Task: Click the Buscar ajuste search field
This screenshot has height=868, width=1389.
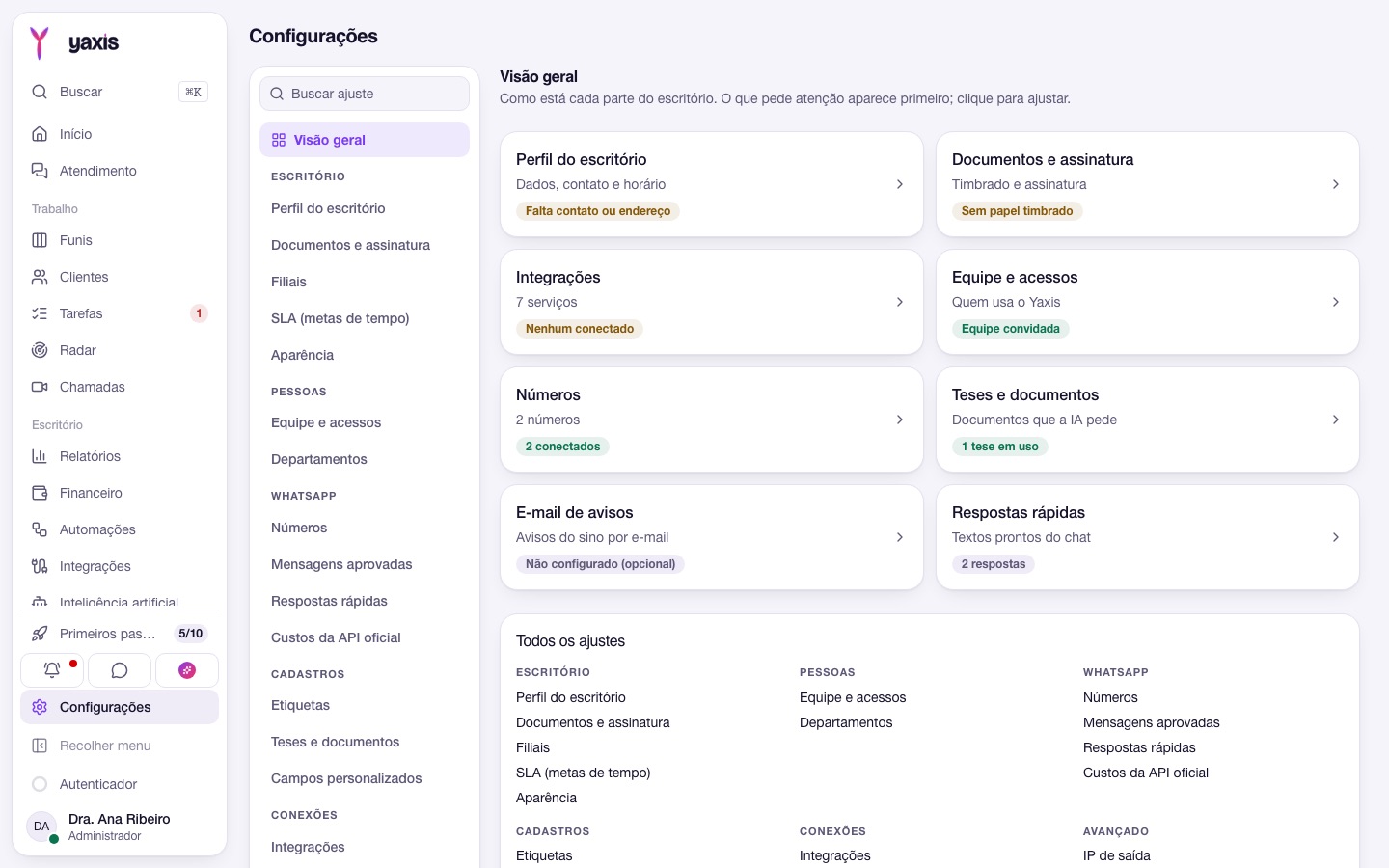Action: (x=365, y=94)
